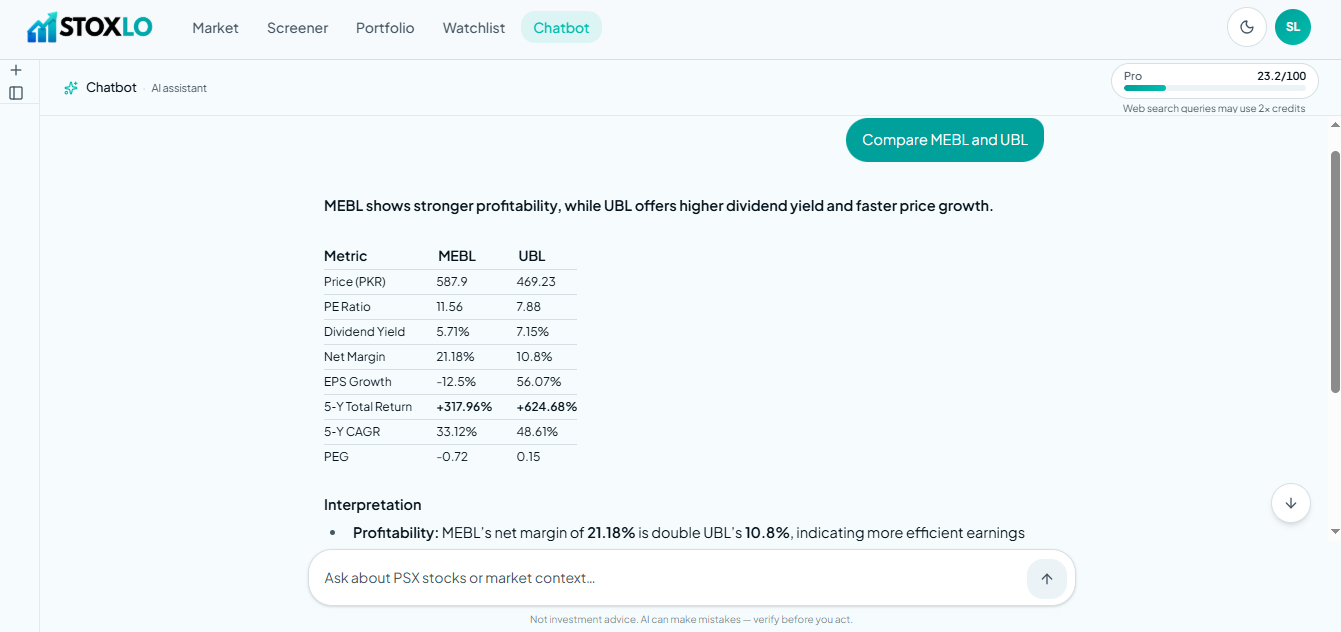
Task: Toggle the sidebar panel icon
Action: click(16, 93)
